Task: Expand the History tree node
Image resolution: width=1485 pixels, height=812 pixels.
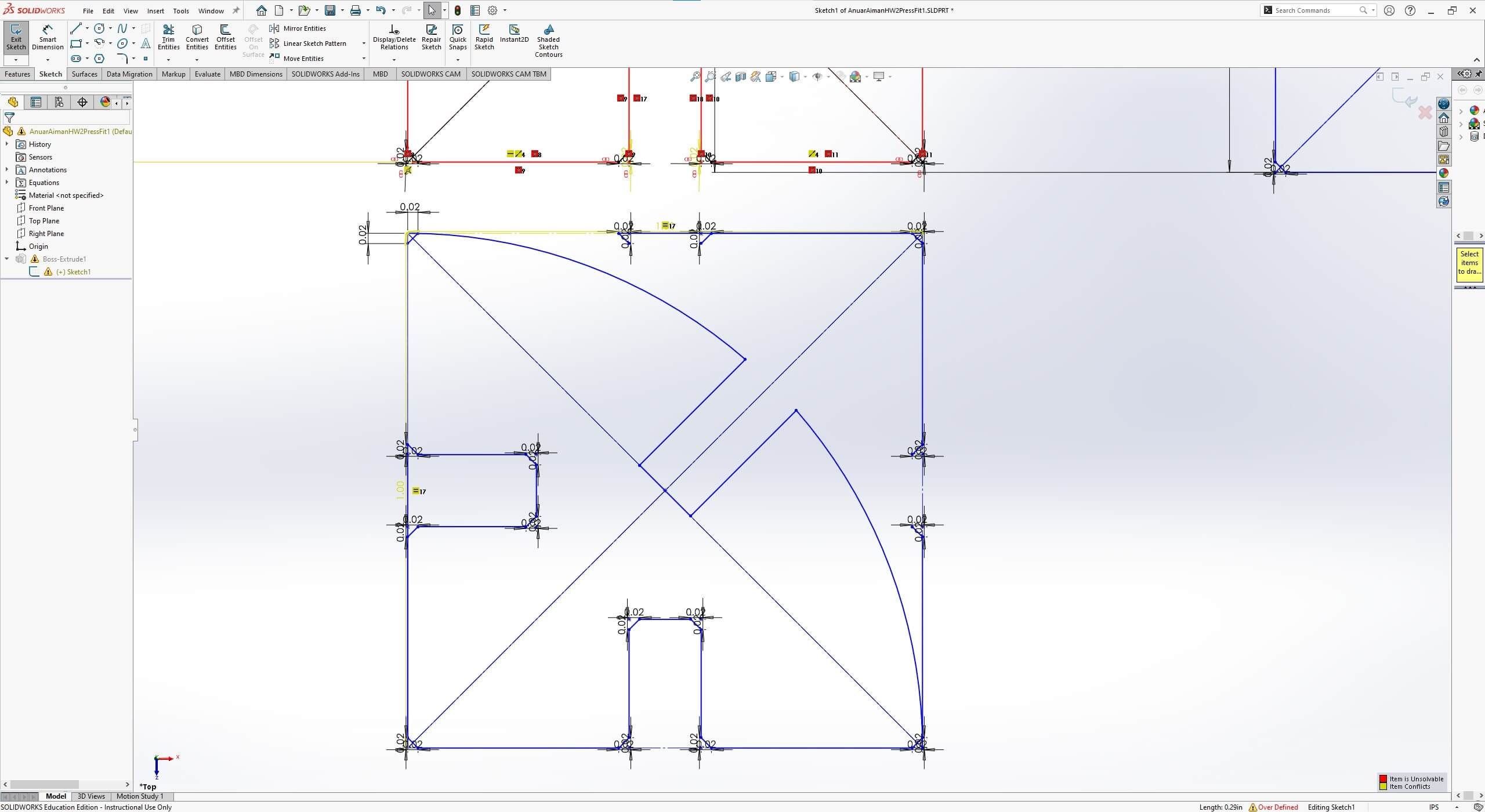Action: pyautogui.click(x=7, y=144)
